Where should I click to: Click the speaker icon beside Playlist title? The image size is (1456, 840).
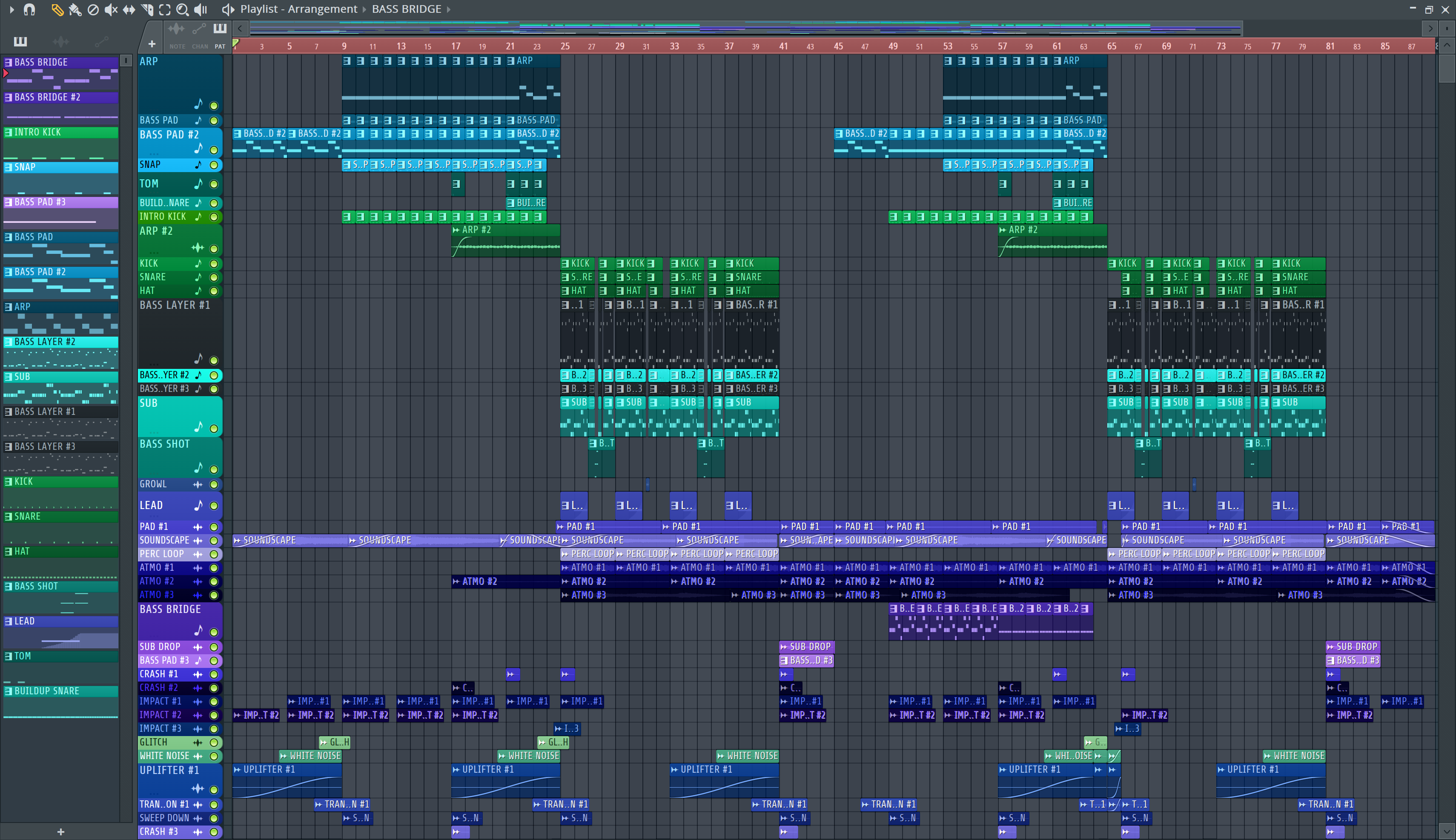point(228,9)
